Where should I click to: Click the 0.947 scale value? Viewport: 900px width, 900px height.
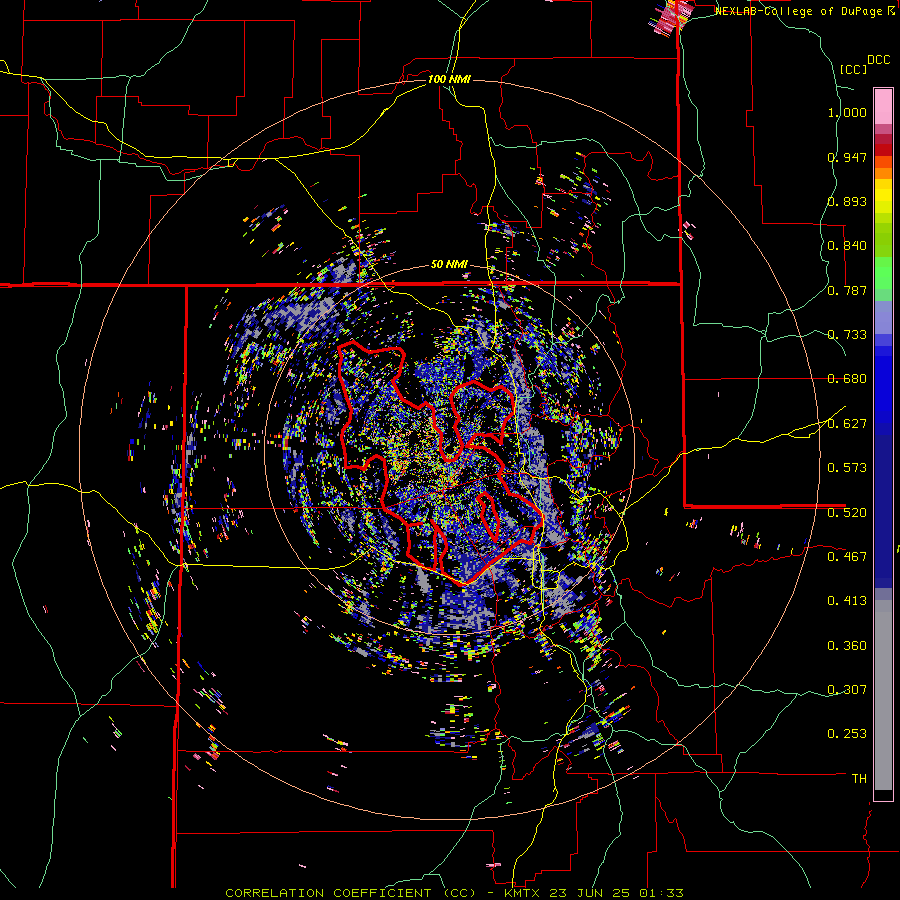(x=847, y=157)
